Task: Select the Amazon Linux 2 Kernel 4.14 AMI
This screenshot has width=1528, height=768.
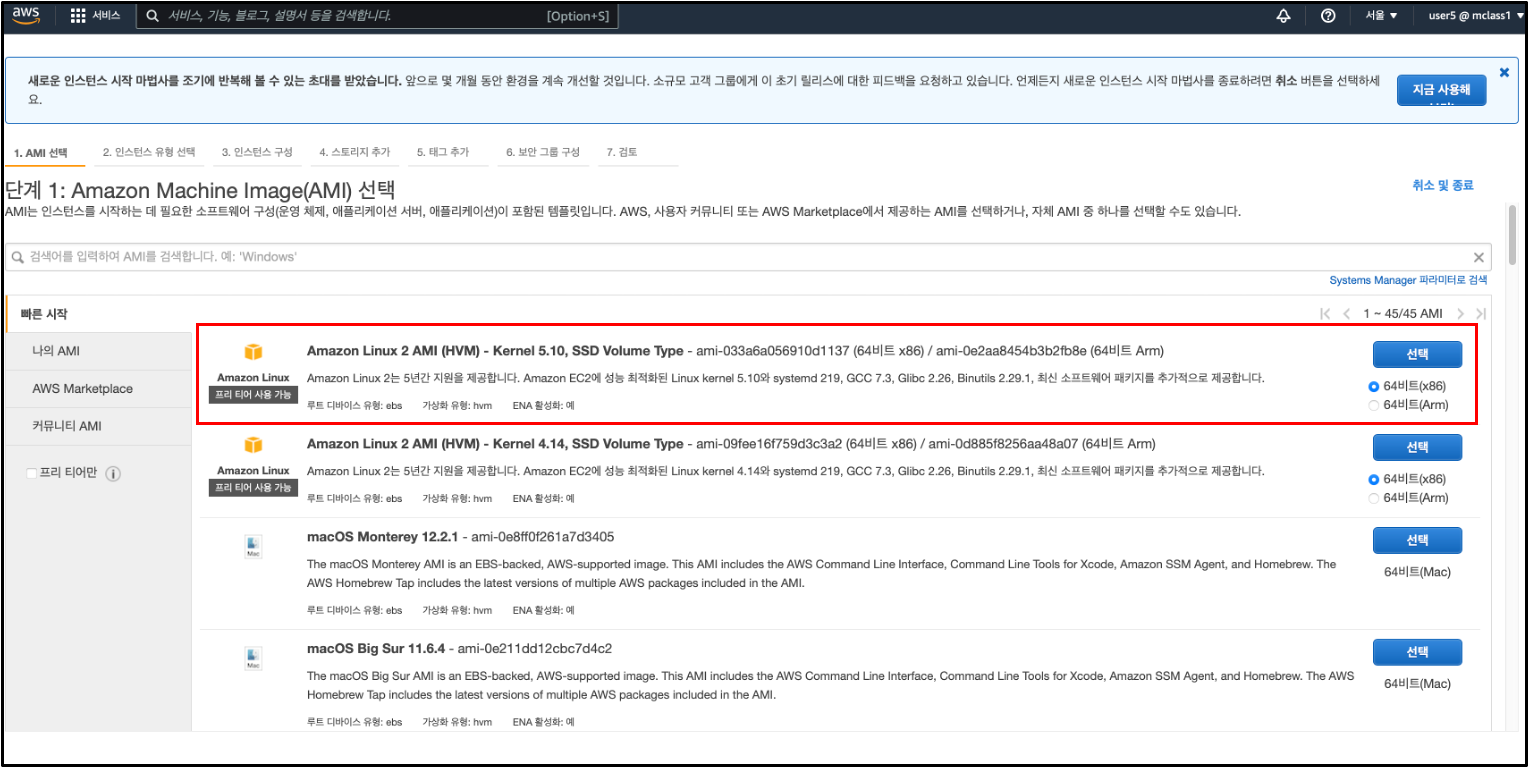Action: point(1417,447)
